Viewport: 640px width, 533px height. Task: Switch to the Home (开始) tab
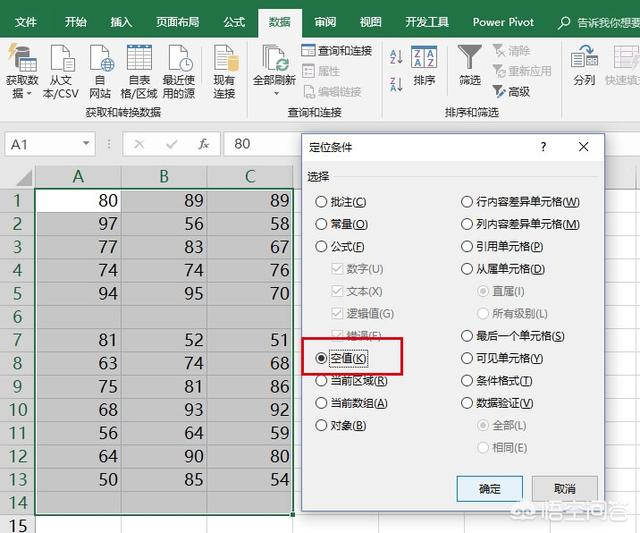pos(76,22)
